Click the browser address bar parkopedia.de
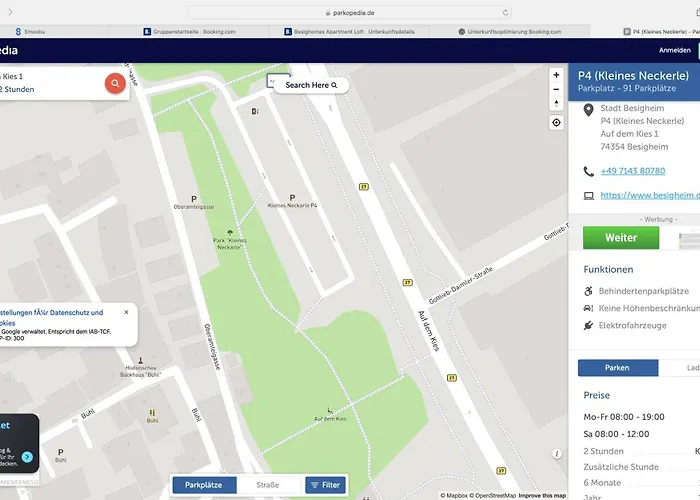 350,12
